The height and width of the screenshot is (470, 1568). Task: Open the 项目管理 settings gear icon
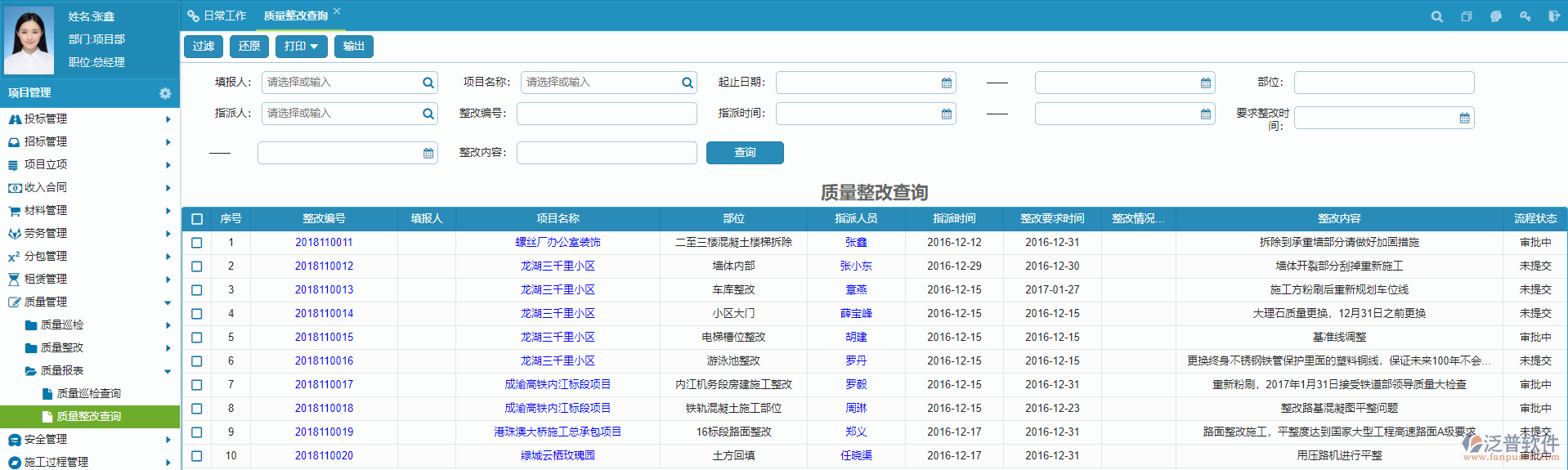point(165,93)
